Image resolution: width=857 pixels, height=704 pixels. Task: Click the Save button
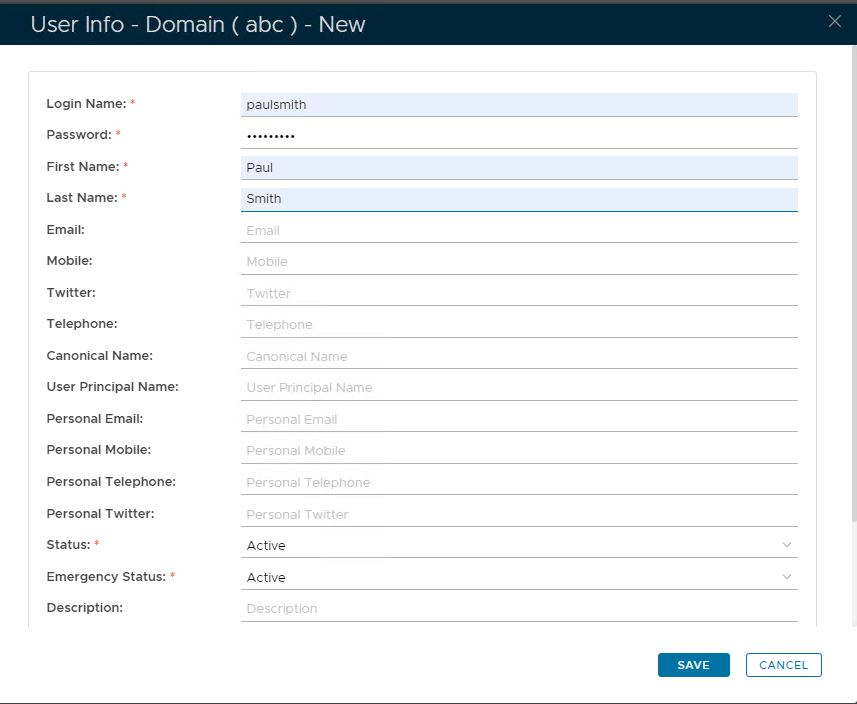point(693,665)
